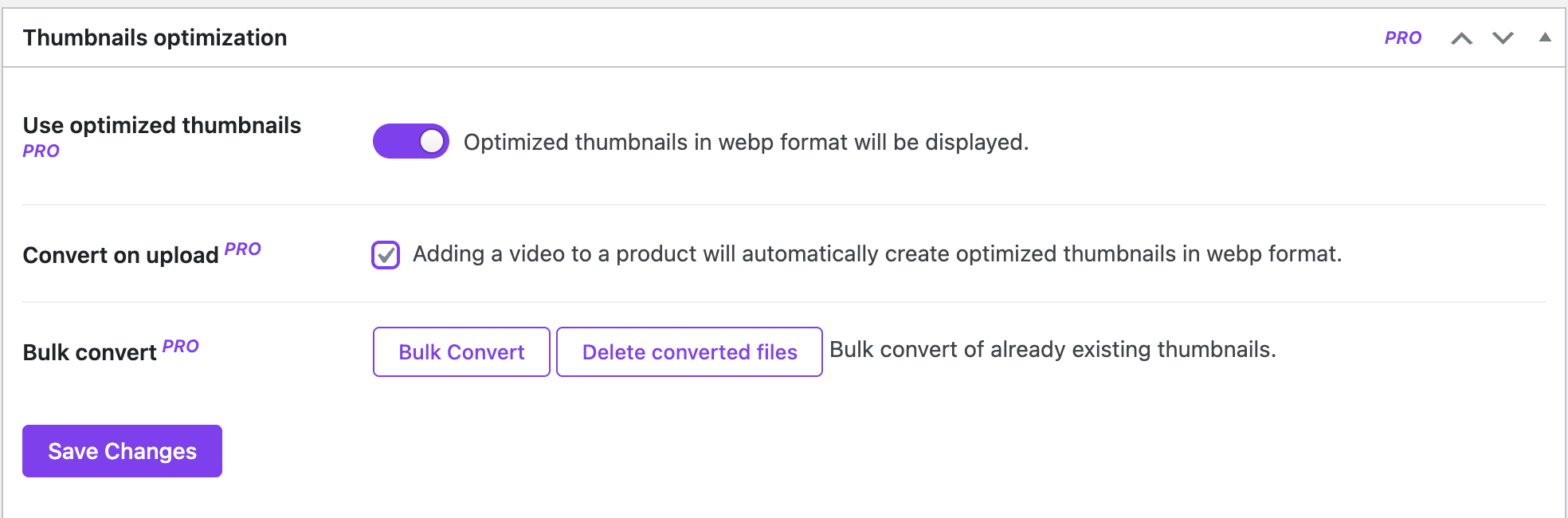The height and width of the screenshot is (518, 1568).
Task: Click the Convert on upload label
Action: (120, 255)
